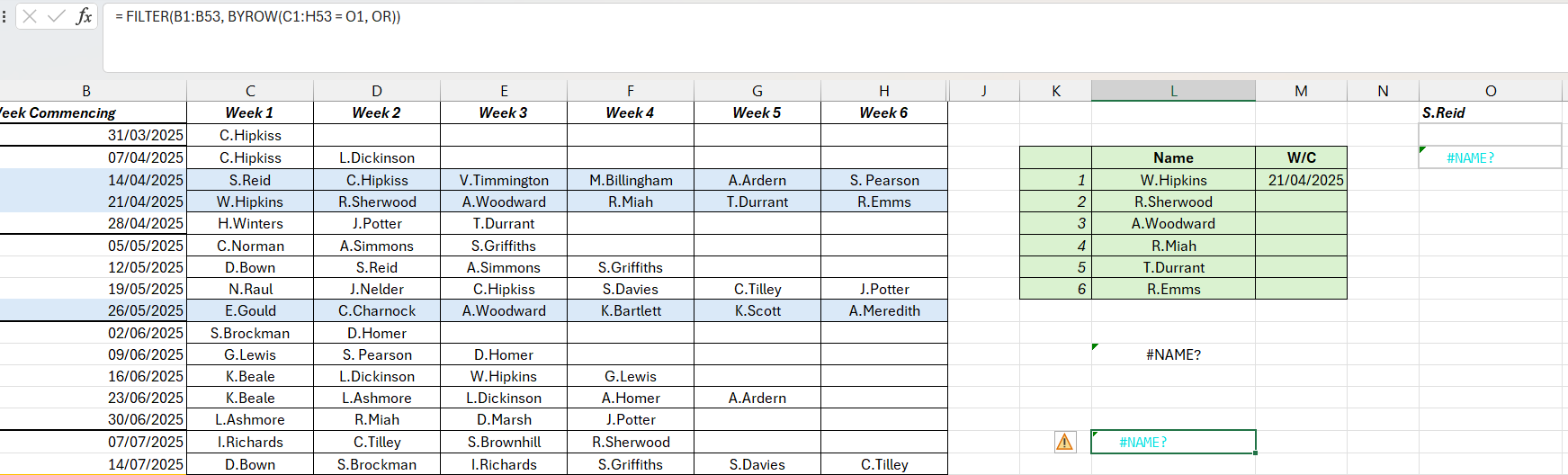The height and width of the screenshot is (475, 1568).
Task: Select the 21/04/2025 W/C cell in column M
Action: (x=1301, y=180)
